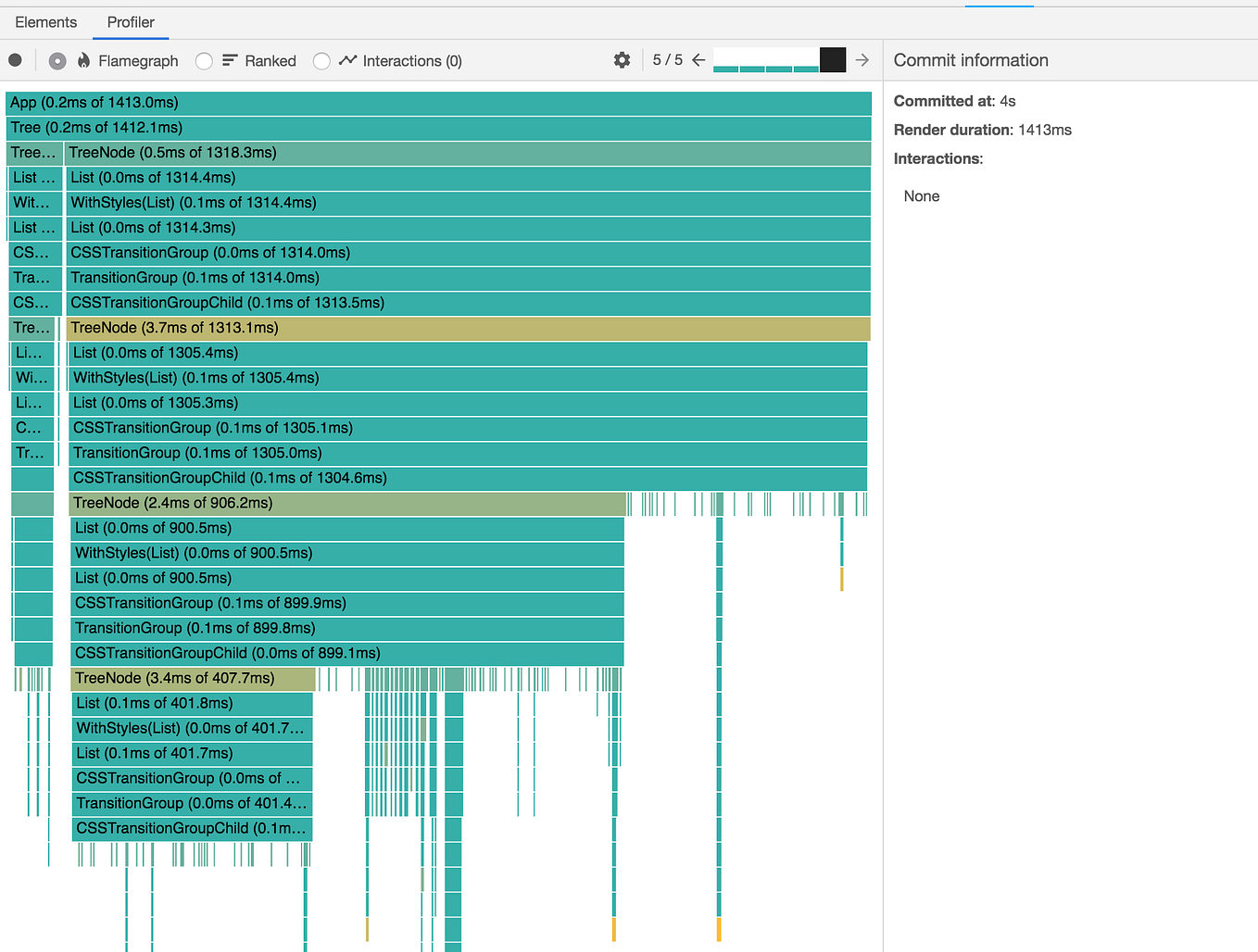Select the Ranked radio button

(x=204, y=60)
